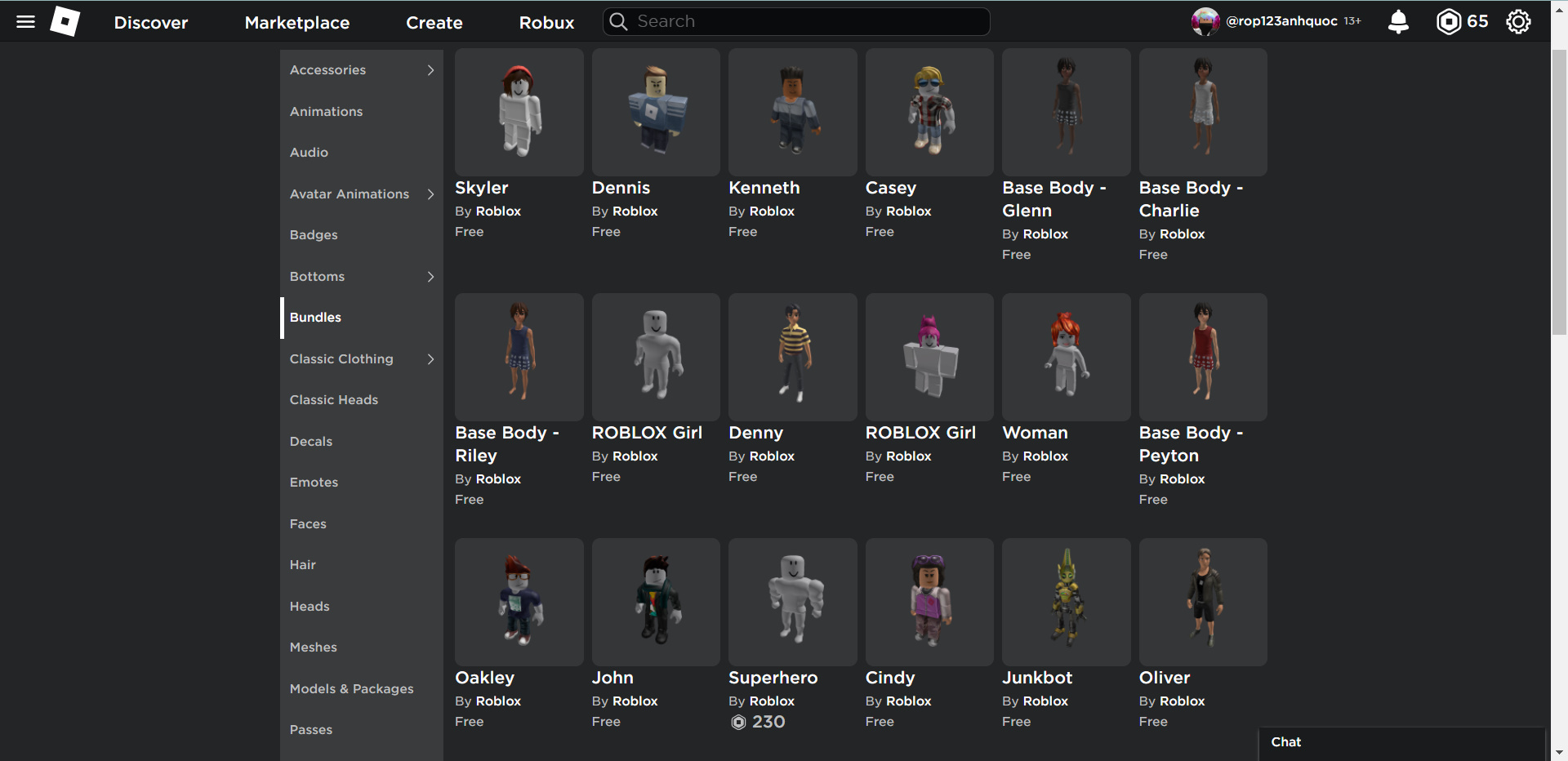
Task: Select the Bundles category
Action: point(362,318)
